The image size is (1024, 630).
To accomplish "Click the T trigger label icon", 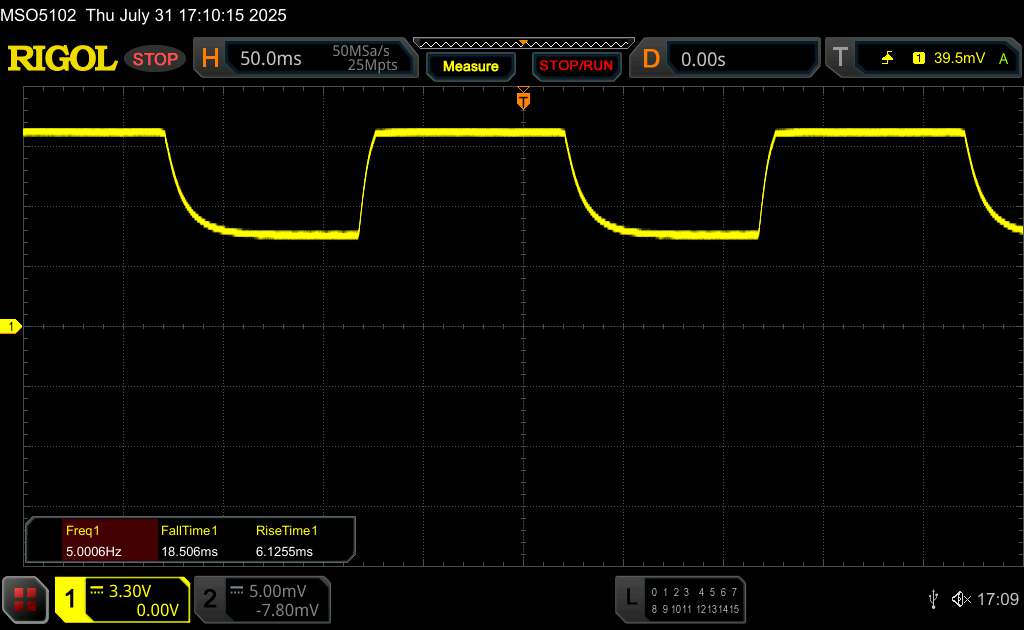I will pyautogui.click(x=840, y=57).
